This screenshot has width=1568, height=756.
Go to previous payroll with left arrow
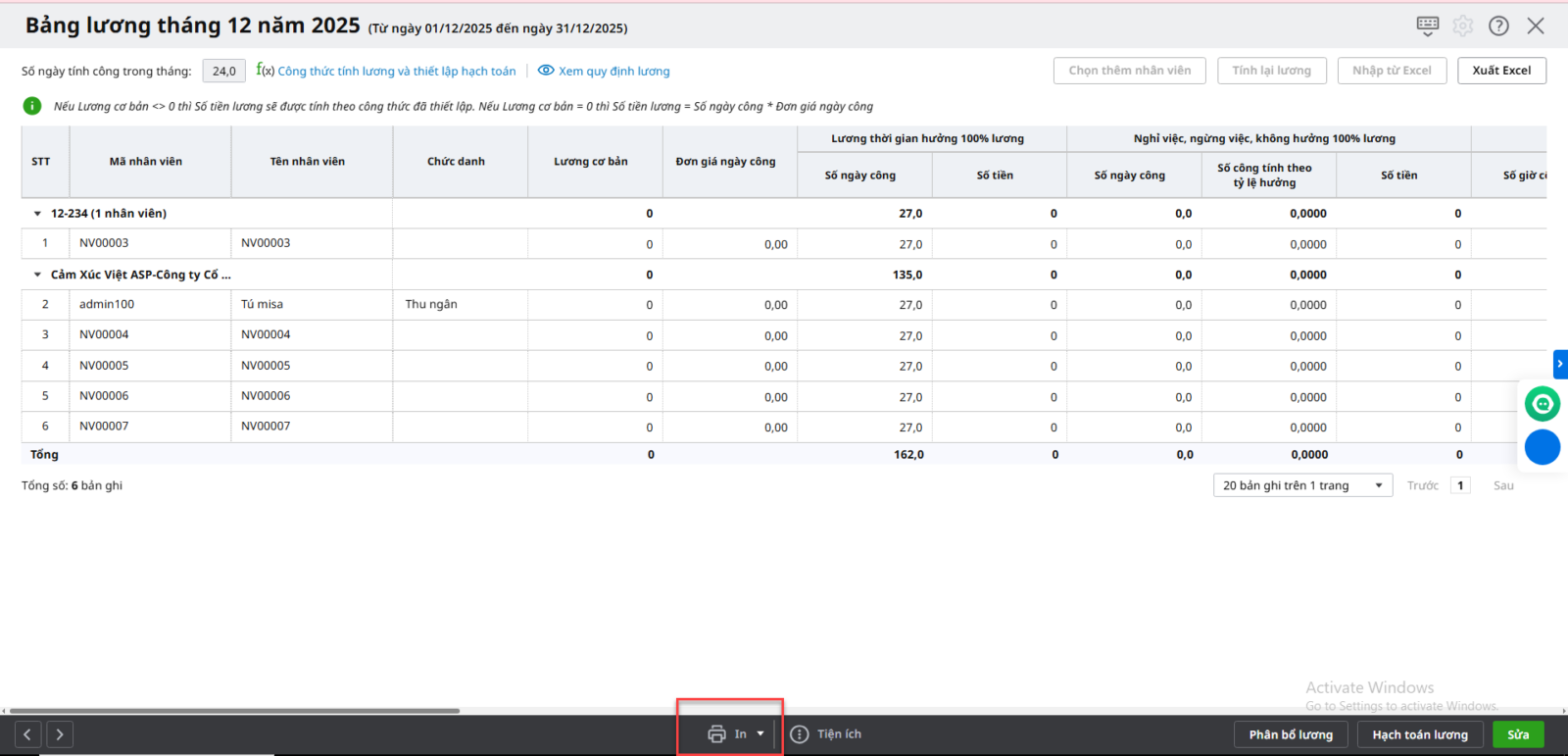(27, 734)
